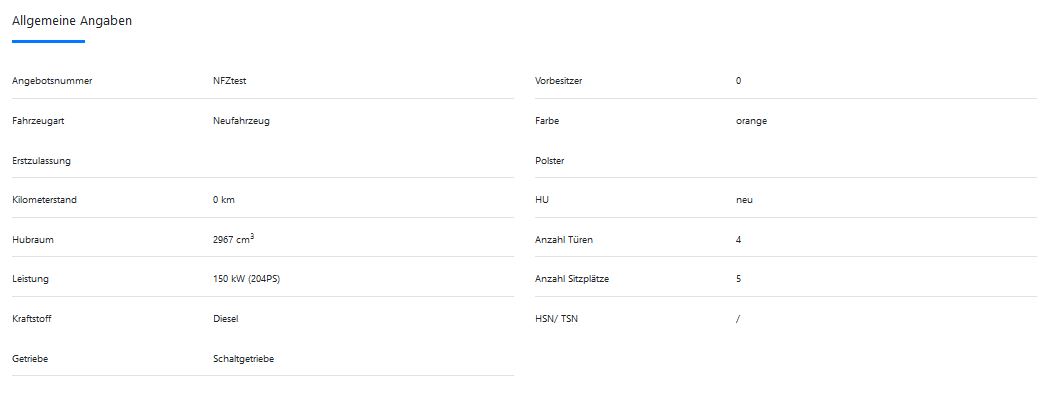Image resolution: width=1045 pixels, height=410 pixels.
Task: Select the Getriebe value Schaltgetriebe
Action: pos(243,359)
